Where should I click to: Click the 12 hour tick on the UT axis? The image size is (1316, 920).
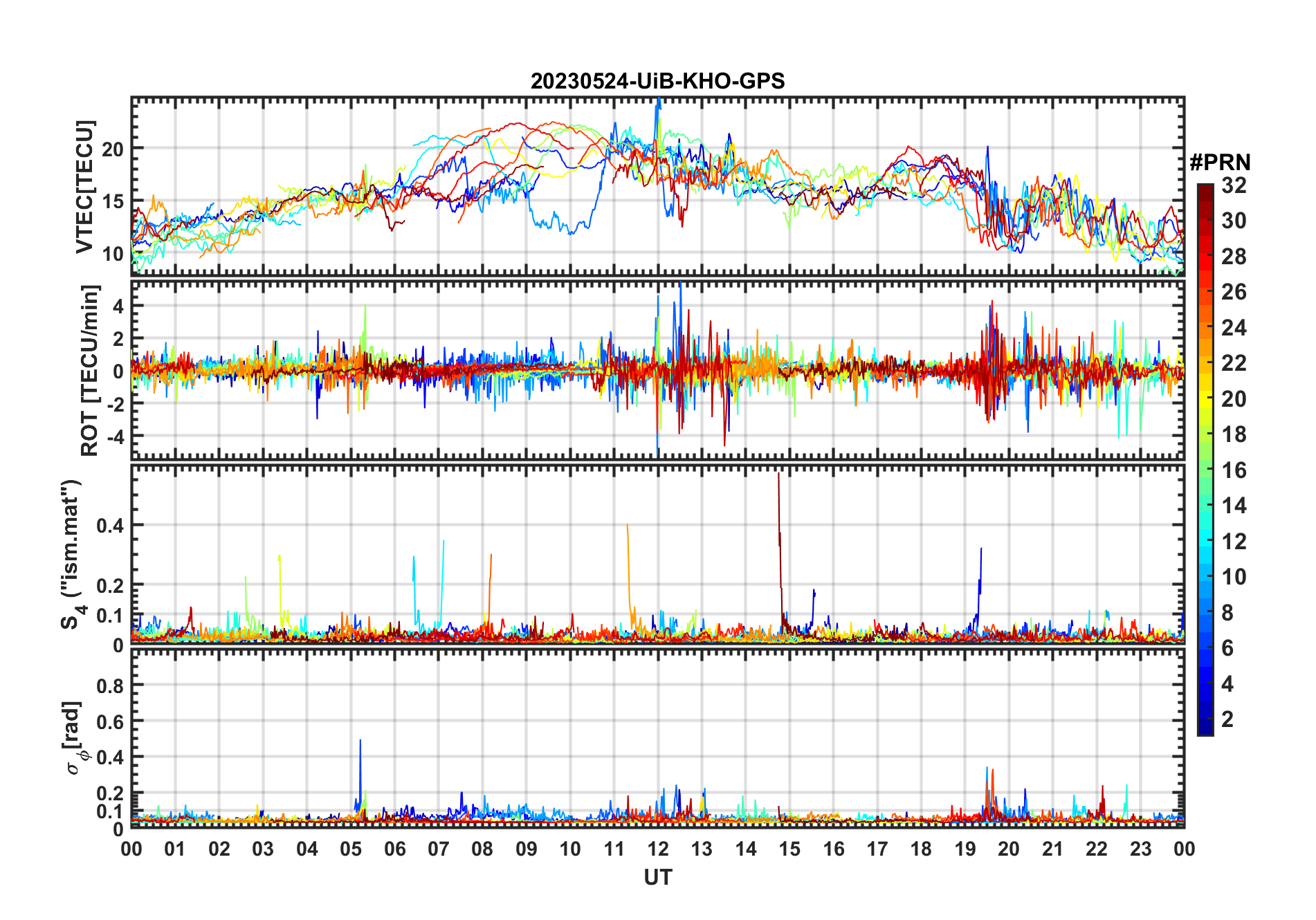coord(658,849)
